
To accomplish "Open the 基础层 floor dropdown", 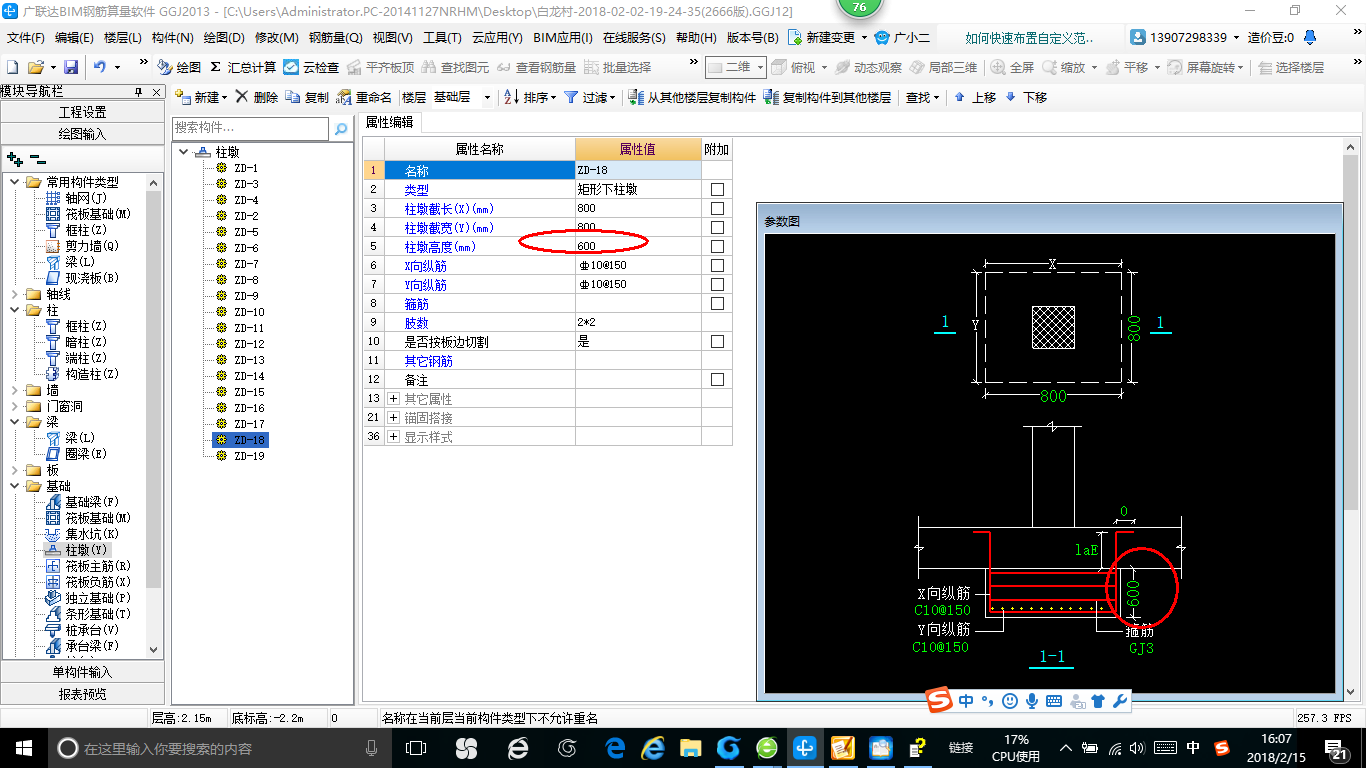I will pos(487,97).
